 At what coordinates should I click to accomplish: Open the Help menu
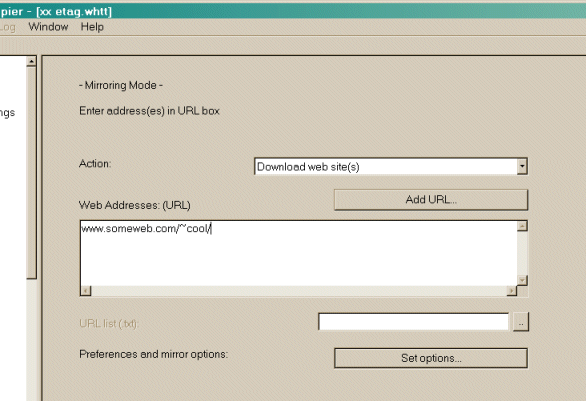[x=92, y=27]
